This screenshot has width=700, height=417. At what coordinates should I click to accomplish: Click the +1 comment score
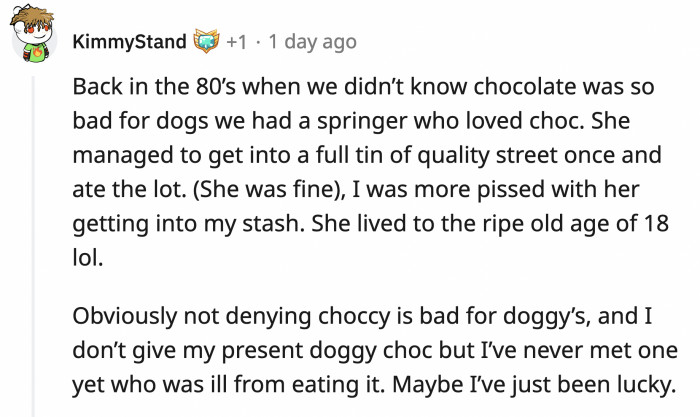[237, 42]
